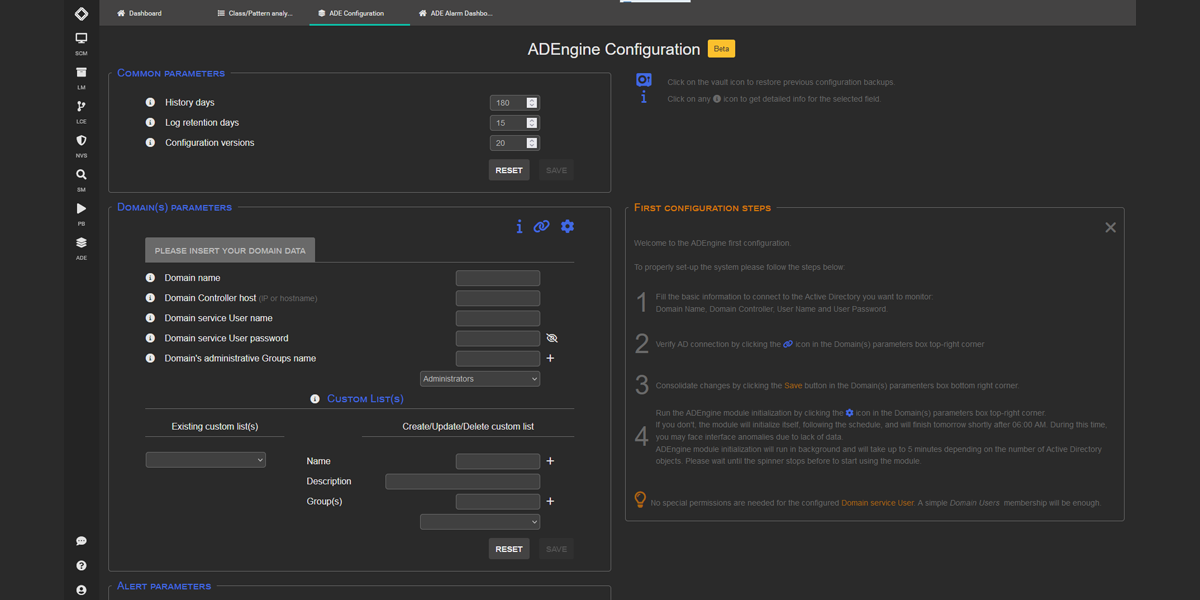Adjust the Configuration versions stepper arrows
The height and width of the screenshot is (600, 1200).
point(532,143)
